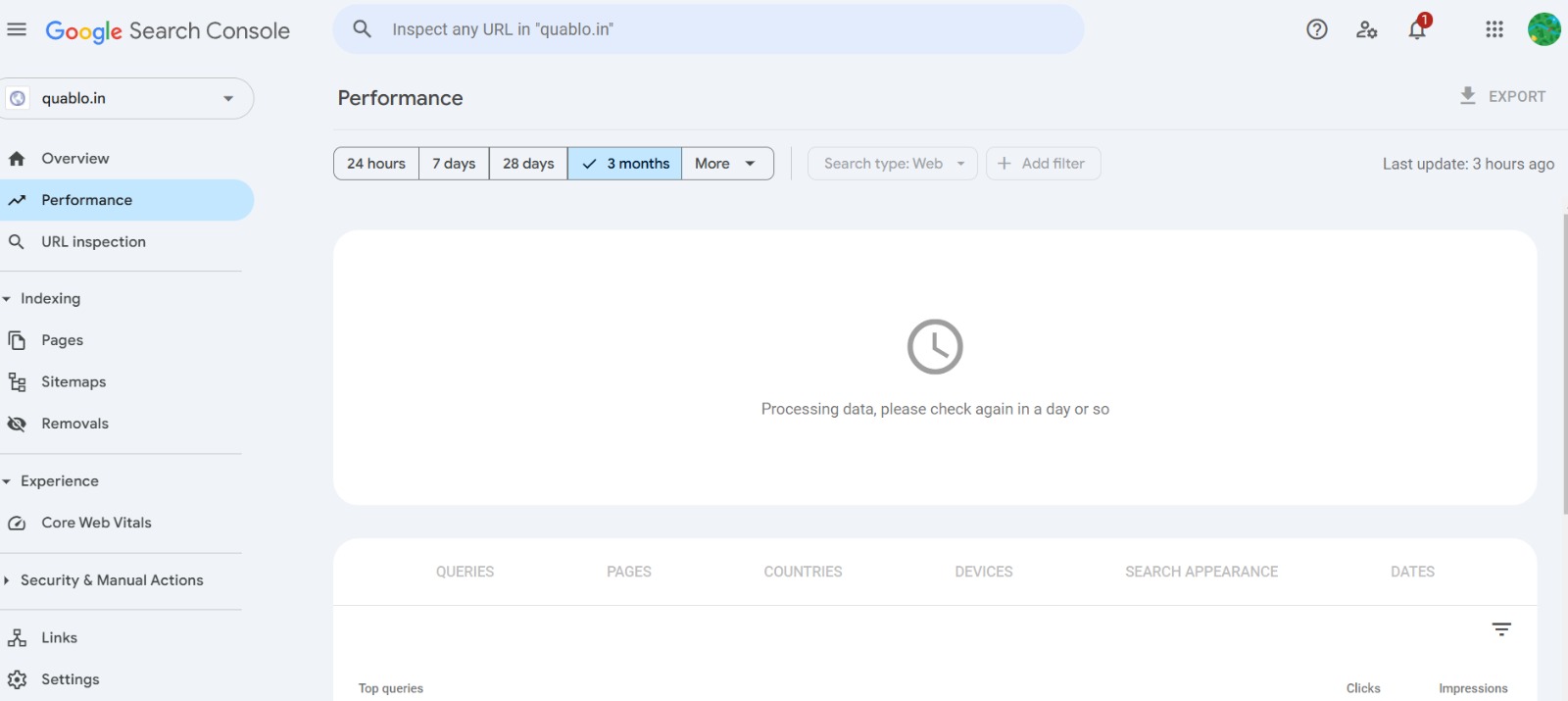Switch to the Queries tab

tap(465, 572)
